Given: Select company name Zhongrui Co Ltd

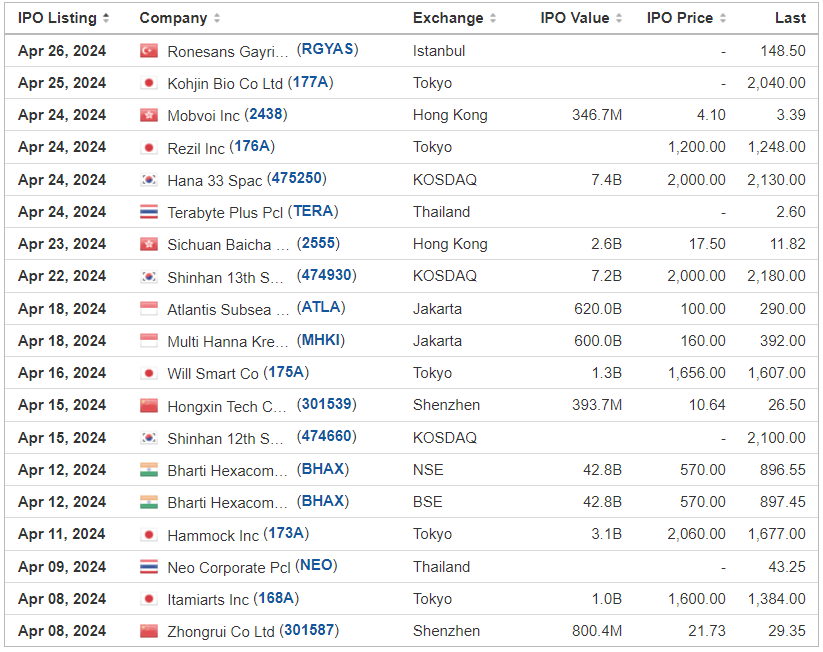Looking at the screenshot, I should point(221,631).
